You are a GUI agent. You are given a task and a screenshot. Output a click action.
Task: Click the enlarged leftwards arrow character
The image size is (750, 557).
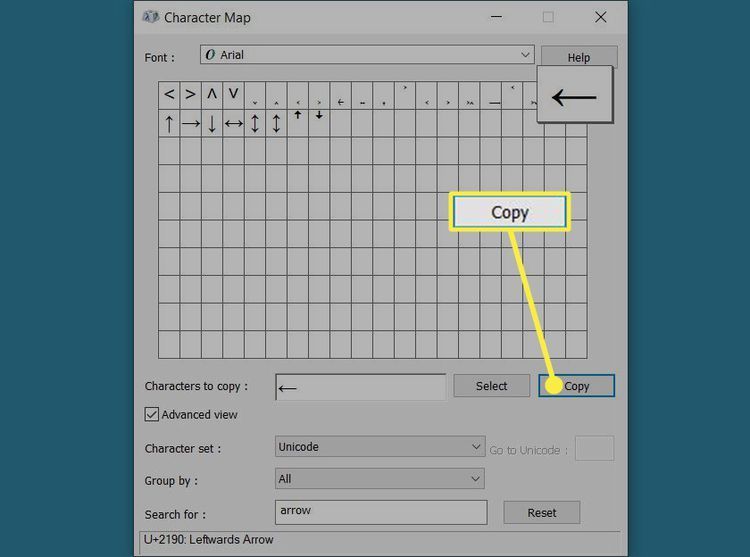coord(574,95)
